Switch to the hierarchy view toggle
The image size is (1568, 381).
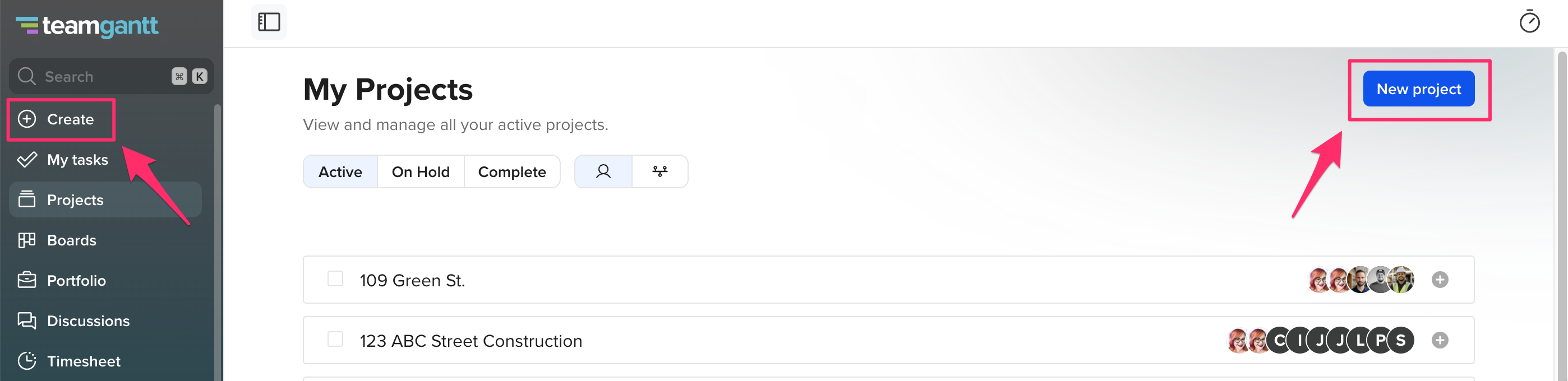(x=660, y=171)
